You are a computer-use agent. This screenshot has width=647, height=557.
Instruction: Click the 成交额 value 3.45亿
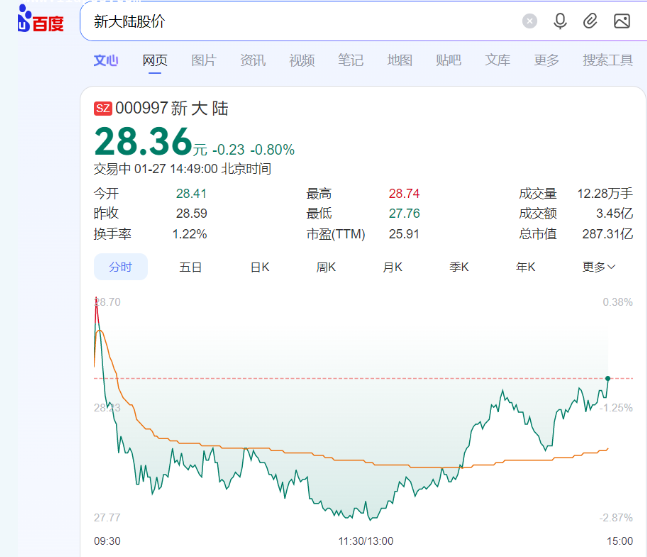pos(614,213)
